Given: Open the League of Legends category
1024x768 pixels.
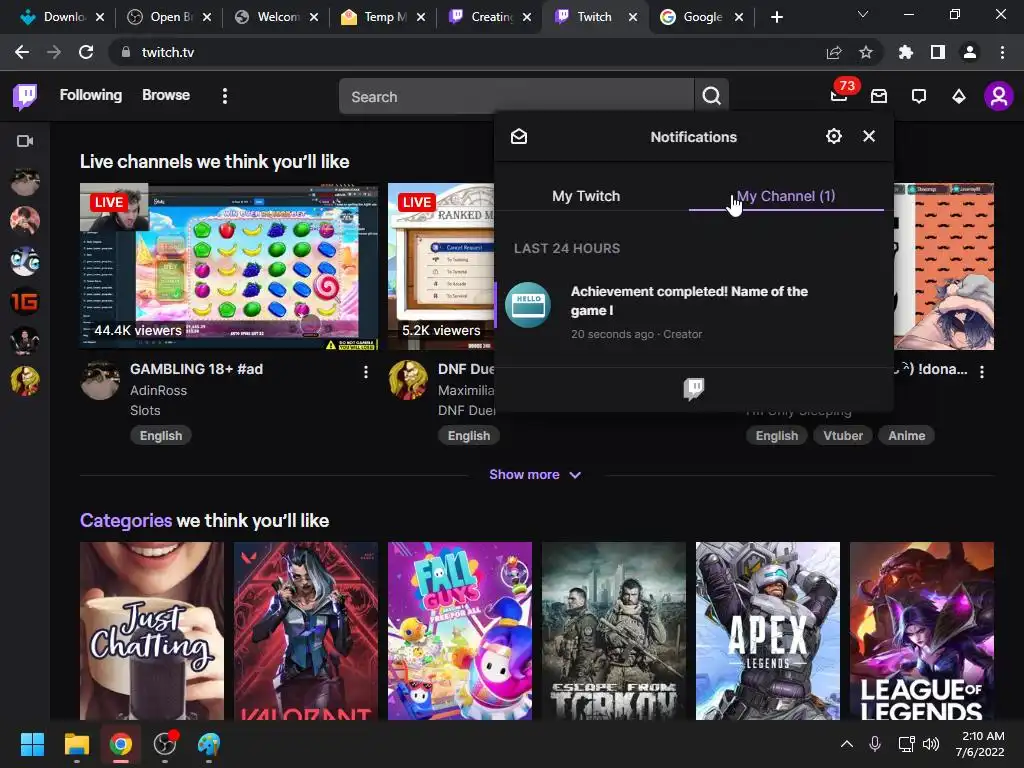Looking at the screenshot, I should (922, 631).
